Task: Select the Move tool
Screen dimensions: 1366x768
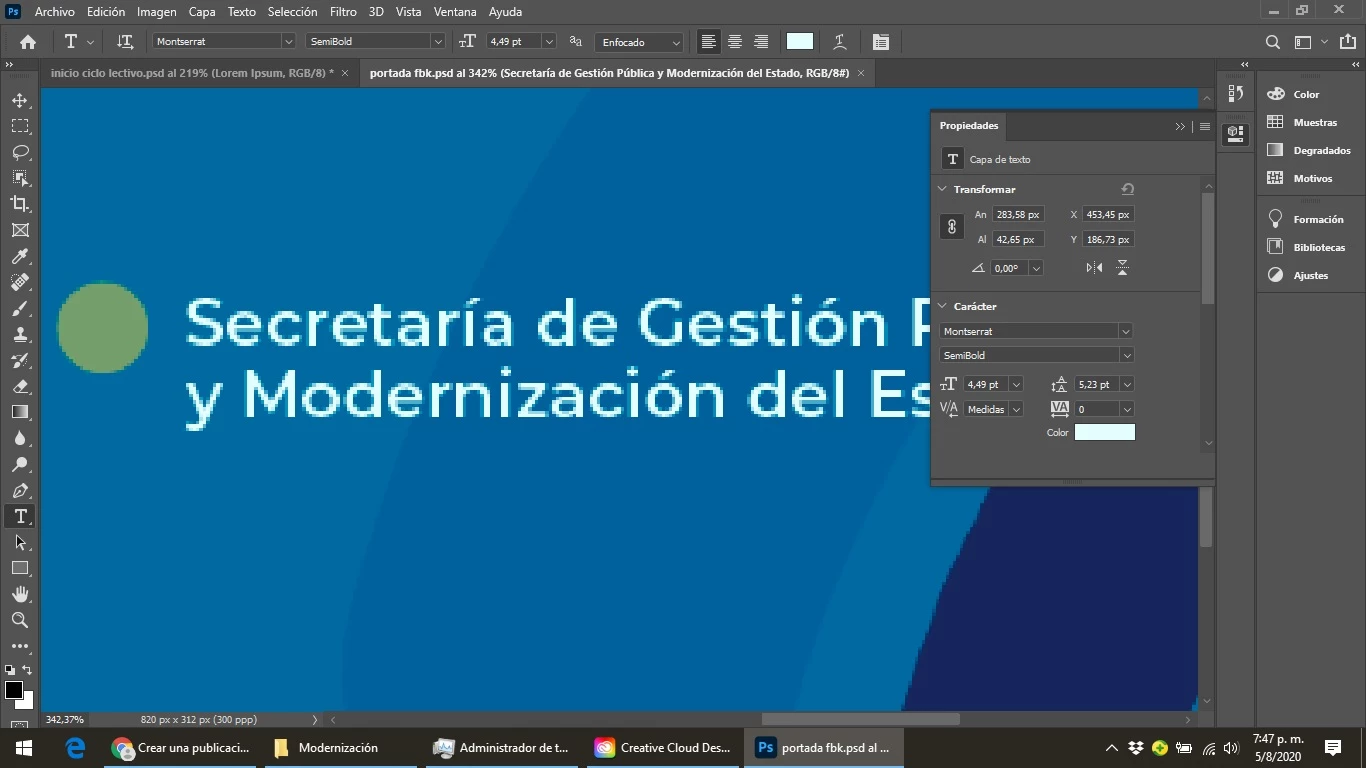Action: tap(20, 101)
